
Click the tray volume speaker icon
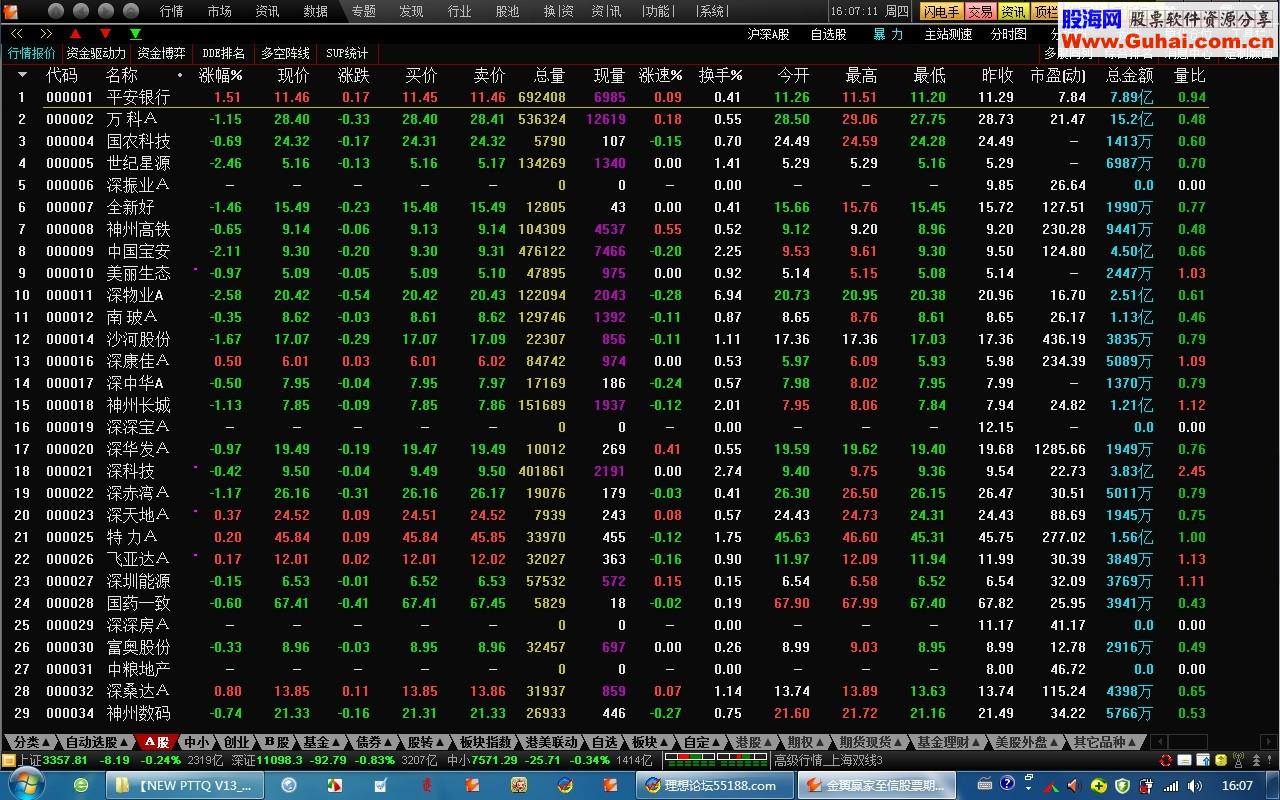tap(1194, 785)
